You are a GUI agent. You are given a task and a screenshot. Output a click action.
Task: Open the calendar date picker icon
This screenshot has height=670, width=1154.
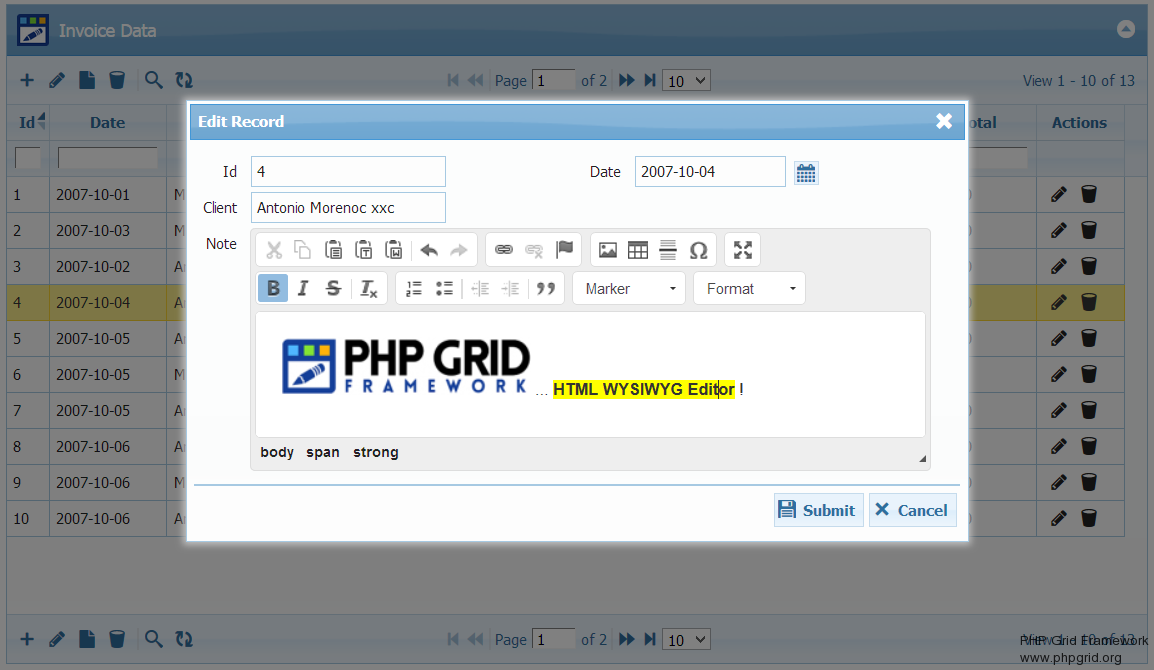[x=806, y=173]
